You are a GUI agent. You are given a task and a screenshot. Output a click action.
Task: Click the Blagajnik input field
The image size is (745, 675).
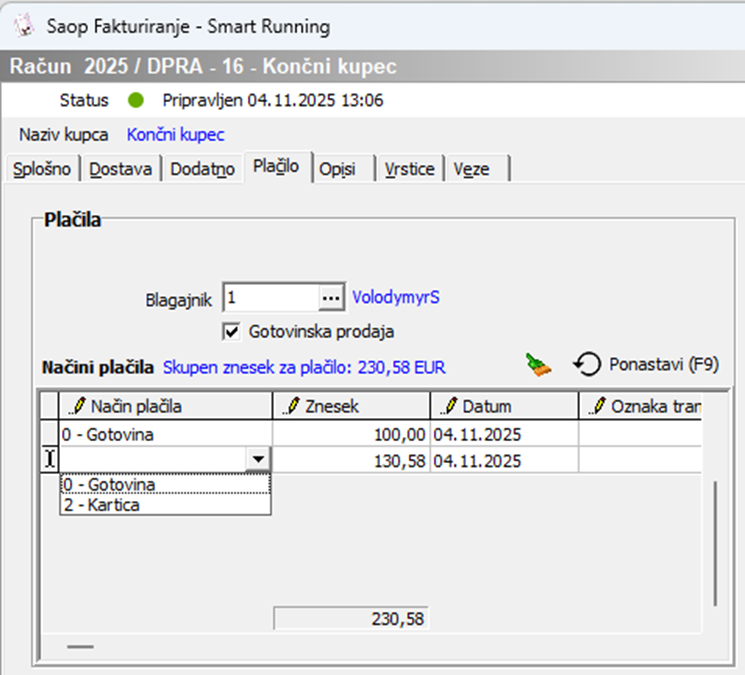click(x=271, y=298)
